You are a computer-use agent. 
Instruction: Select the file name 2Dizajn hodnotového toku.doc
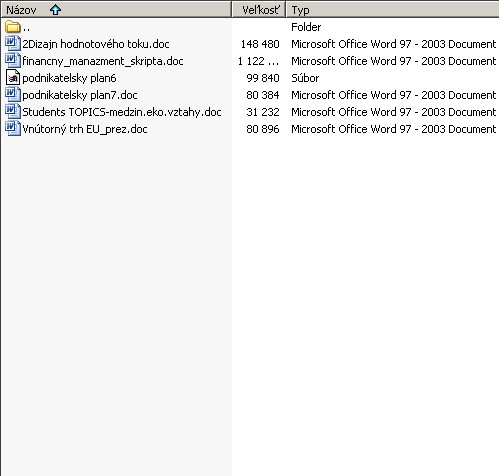96,44
